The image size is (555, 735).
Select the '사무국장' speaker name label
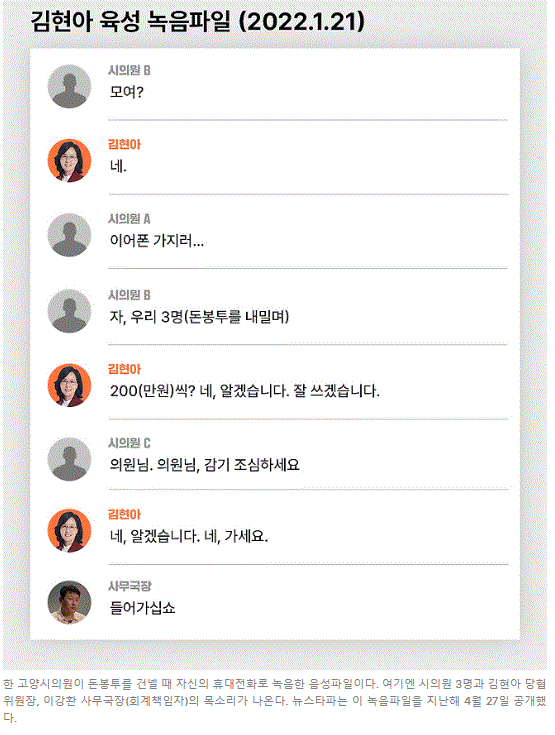[130, 586]
